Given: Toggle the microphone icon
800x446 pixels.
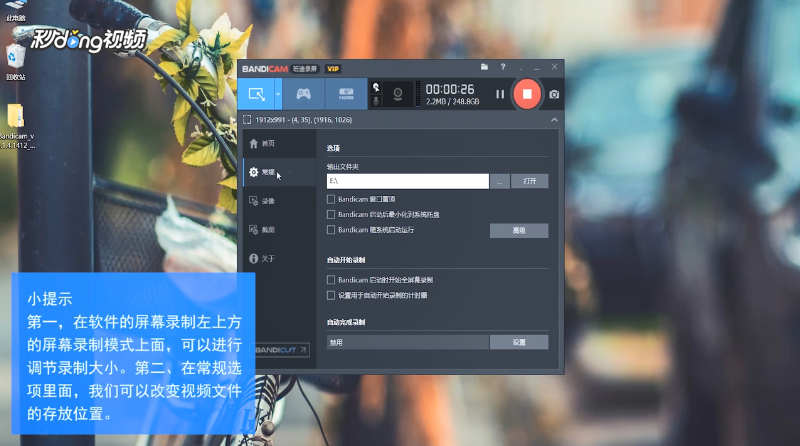Looking at the screenshot, I should coord(376,101).
